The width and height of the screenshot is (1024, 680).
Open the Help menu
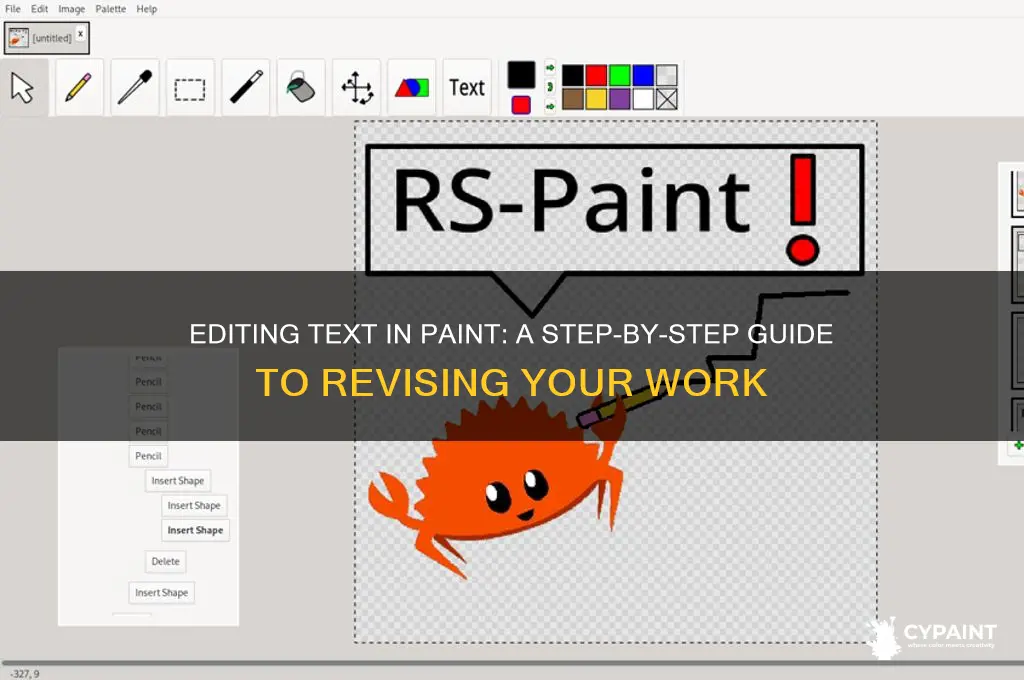(x=146, y=9)
